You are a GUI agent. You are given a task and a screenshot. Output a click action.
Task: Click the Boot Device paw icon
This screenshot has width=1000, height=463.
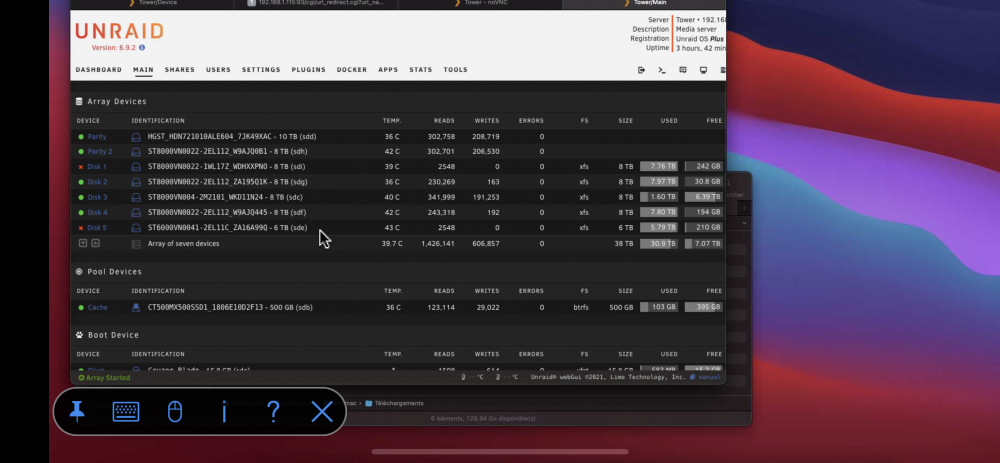click(79, 335)
